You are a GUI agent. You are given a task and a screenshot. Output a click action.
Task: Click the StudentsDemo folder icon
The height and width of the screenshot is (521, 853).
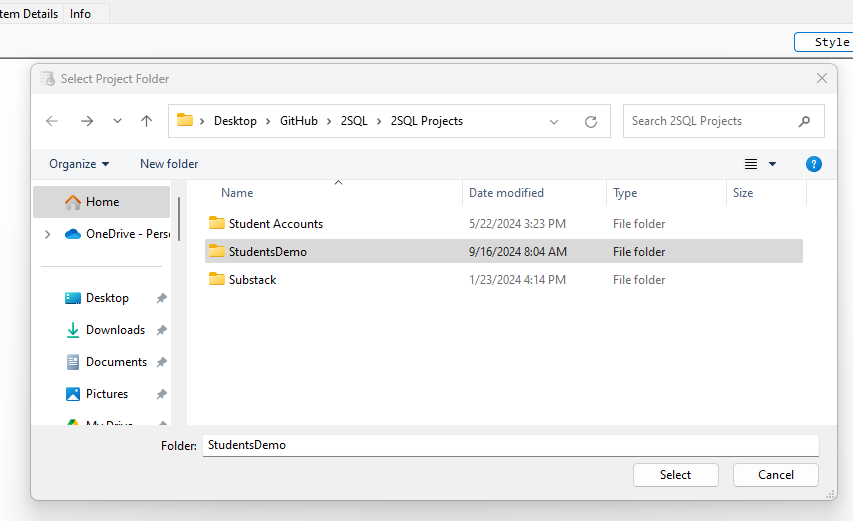pyautogui.click(x=217, y=251)
